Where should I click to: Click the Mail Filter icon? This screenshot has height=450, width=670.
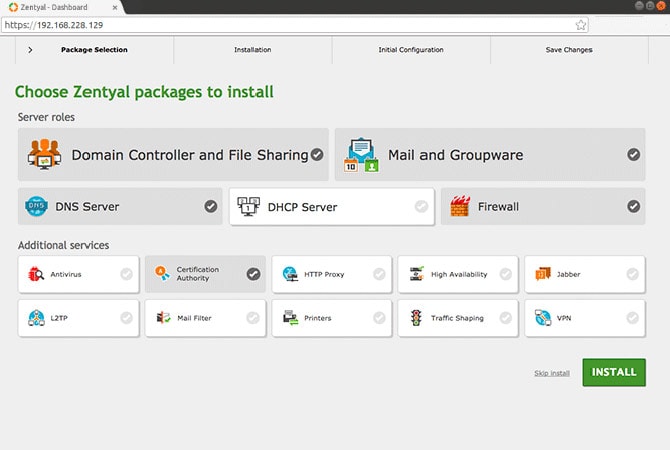[163, 318]
